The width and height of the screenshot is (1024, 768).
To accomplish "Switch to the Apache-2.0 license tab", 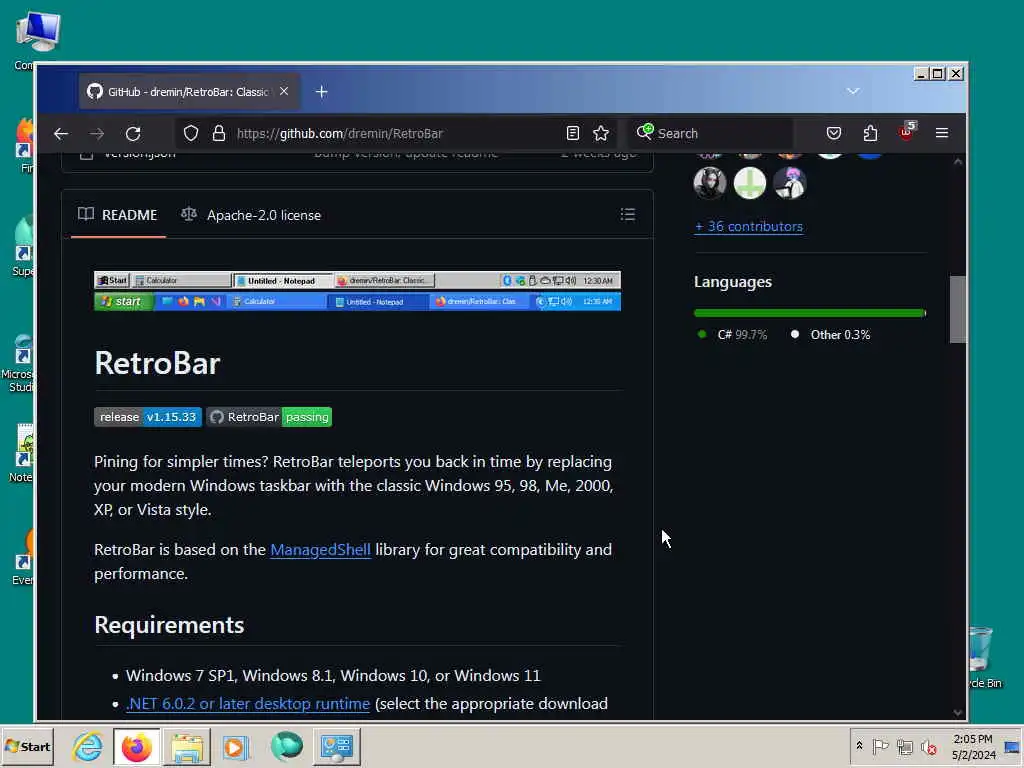I will point(251,215).
